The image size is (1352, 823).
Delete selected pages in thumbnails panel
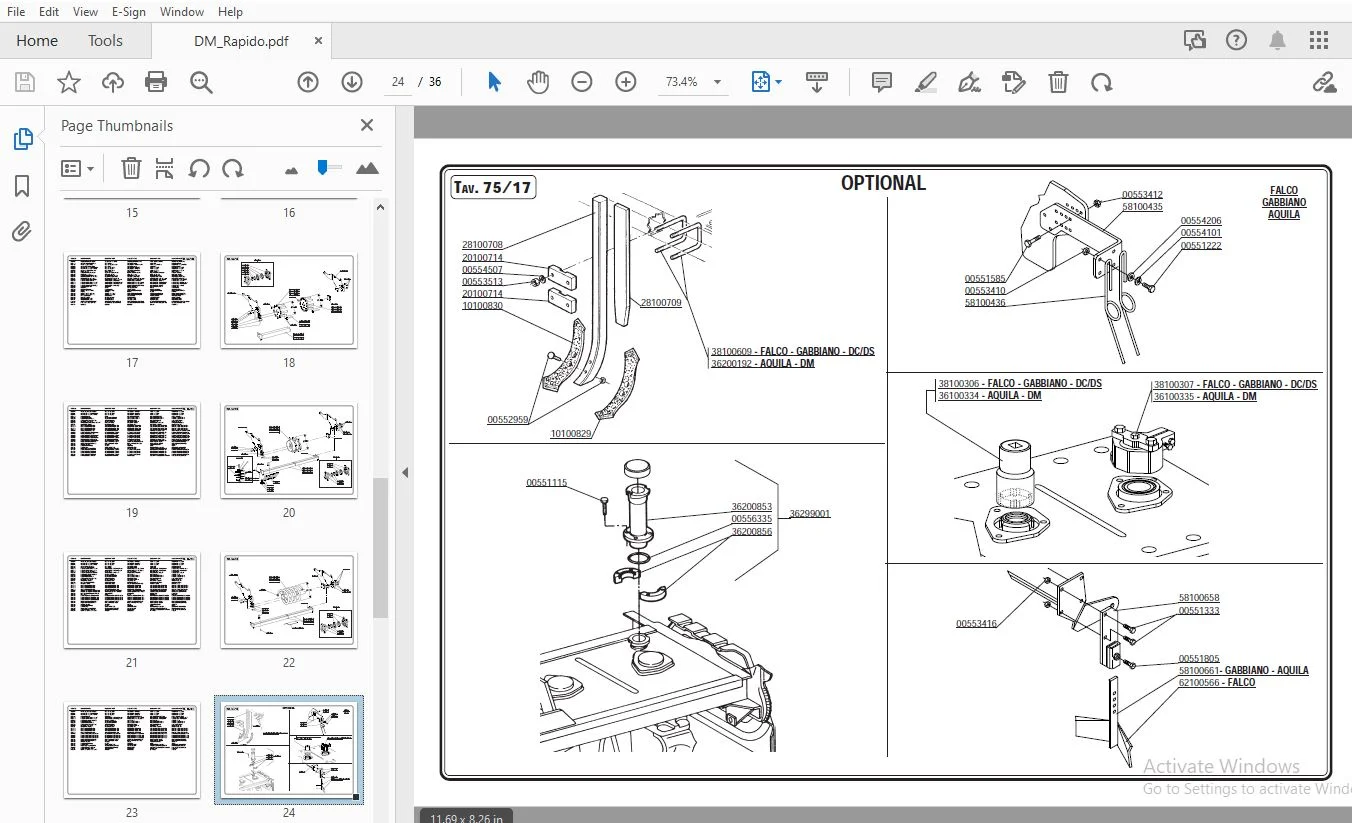[x=131, y=168]
